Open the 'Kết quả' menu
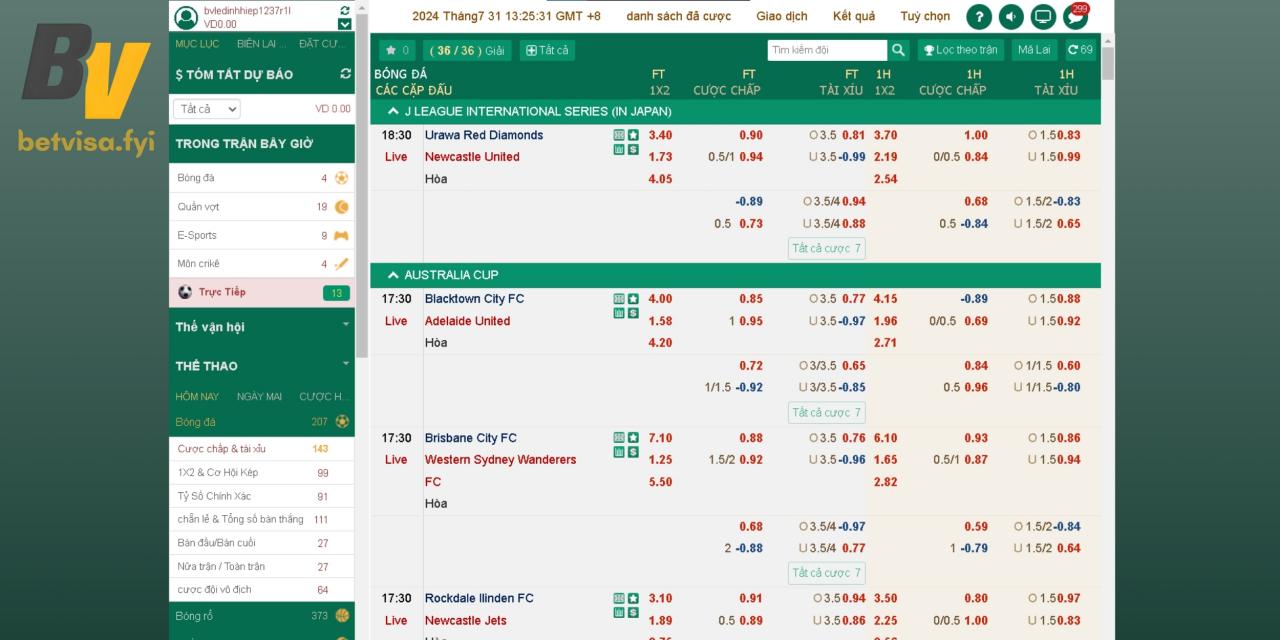The width and height of the screenshot is (1280, 640). pos(853,16)
